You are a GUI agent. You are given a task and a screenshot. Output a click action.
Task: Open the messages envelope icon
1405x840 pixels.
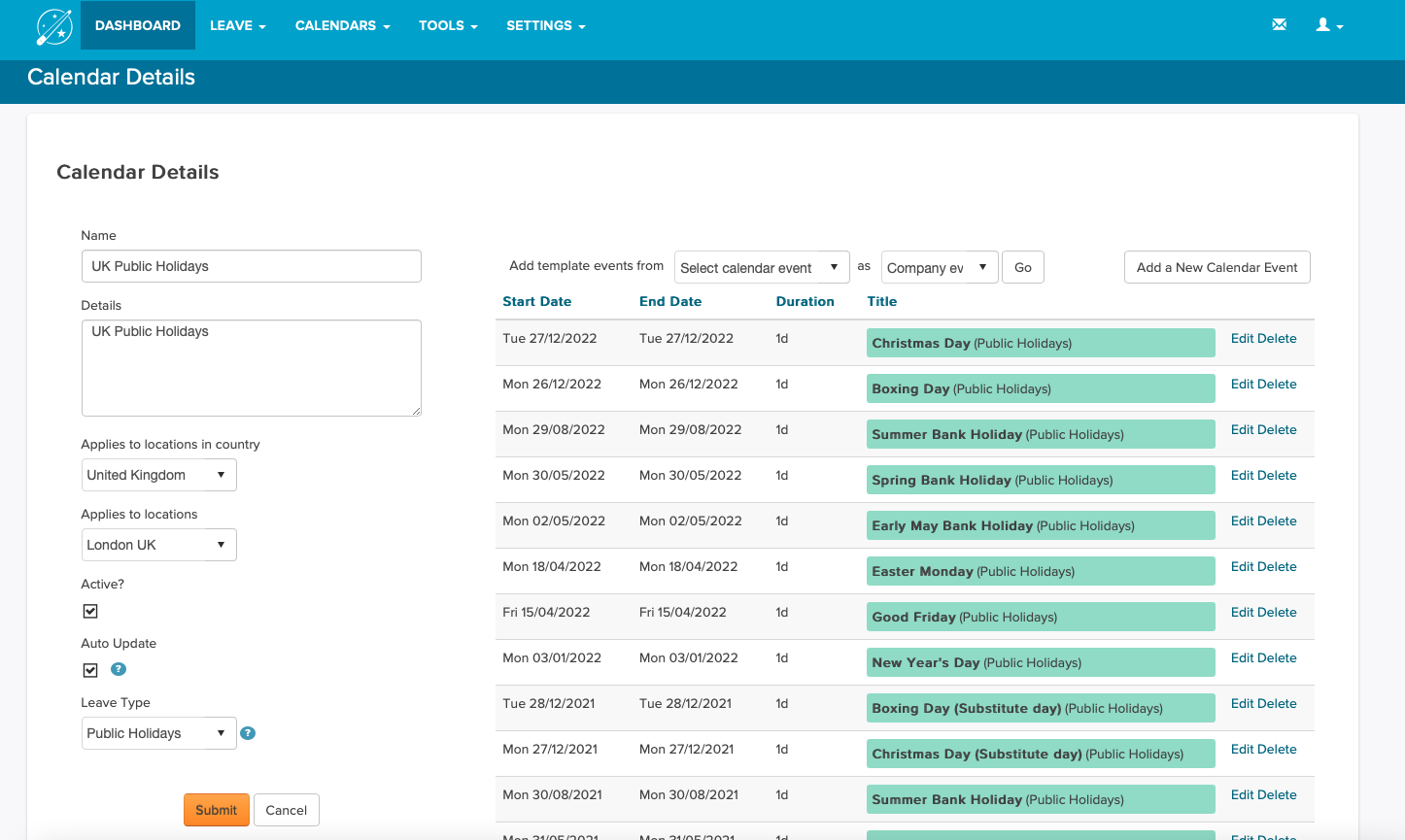pyautogui.click(x=1279, y=25)
